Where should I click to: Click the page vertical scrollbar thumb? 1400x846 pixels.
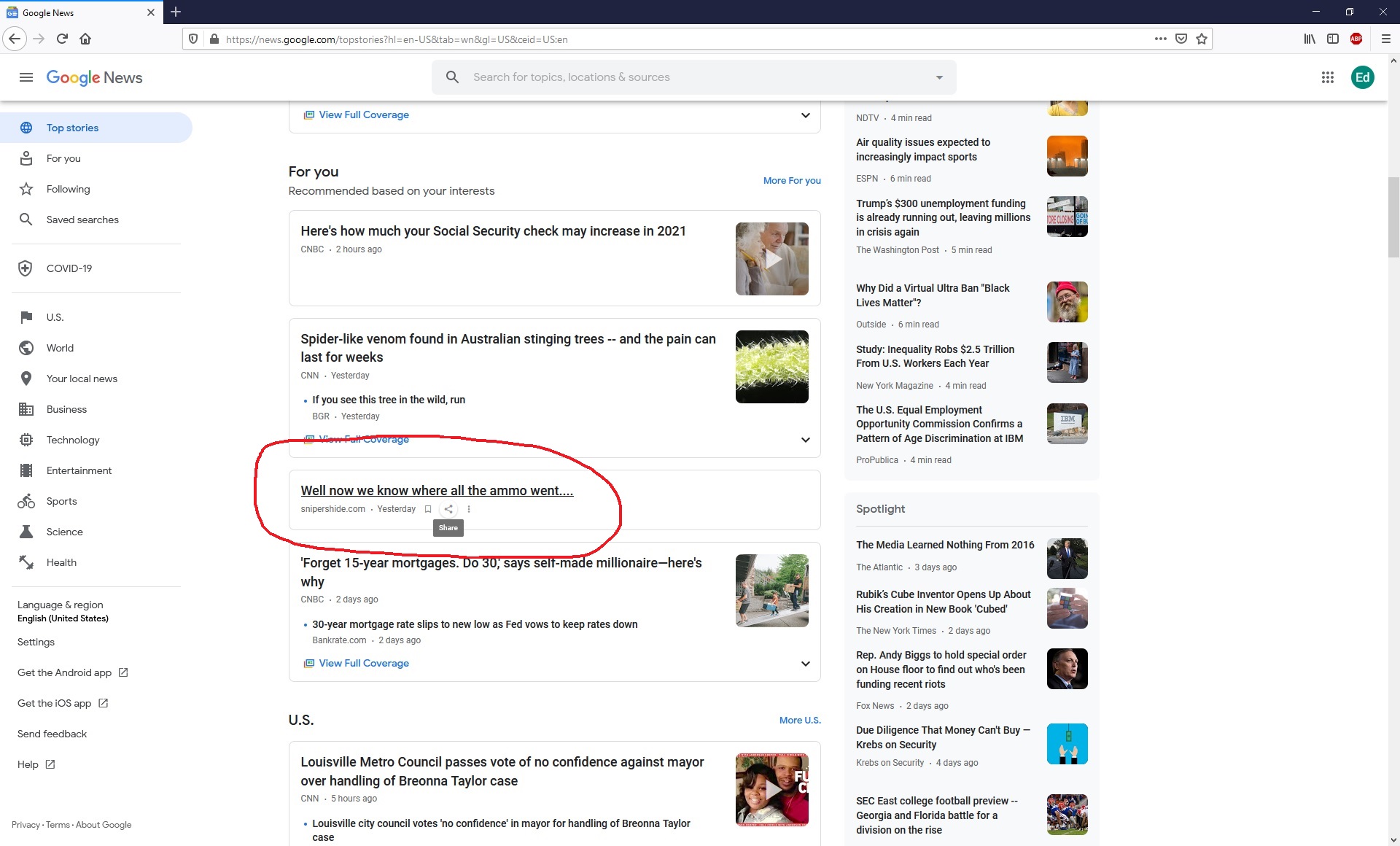[1393, 217]
